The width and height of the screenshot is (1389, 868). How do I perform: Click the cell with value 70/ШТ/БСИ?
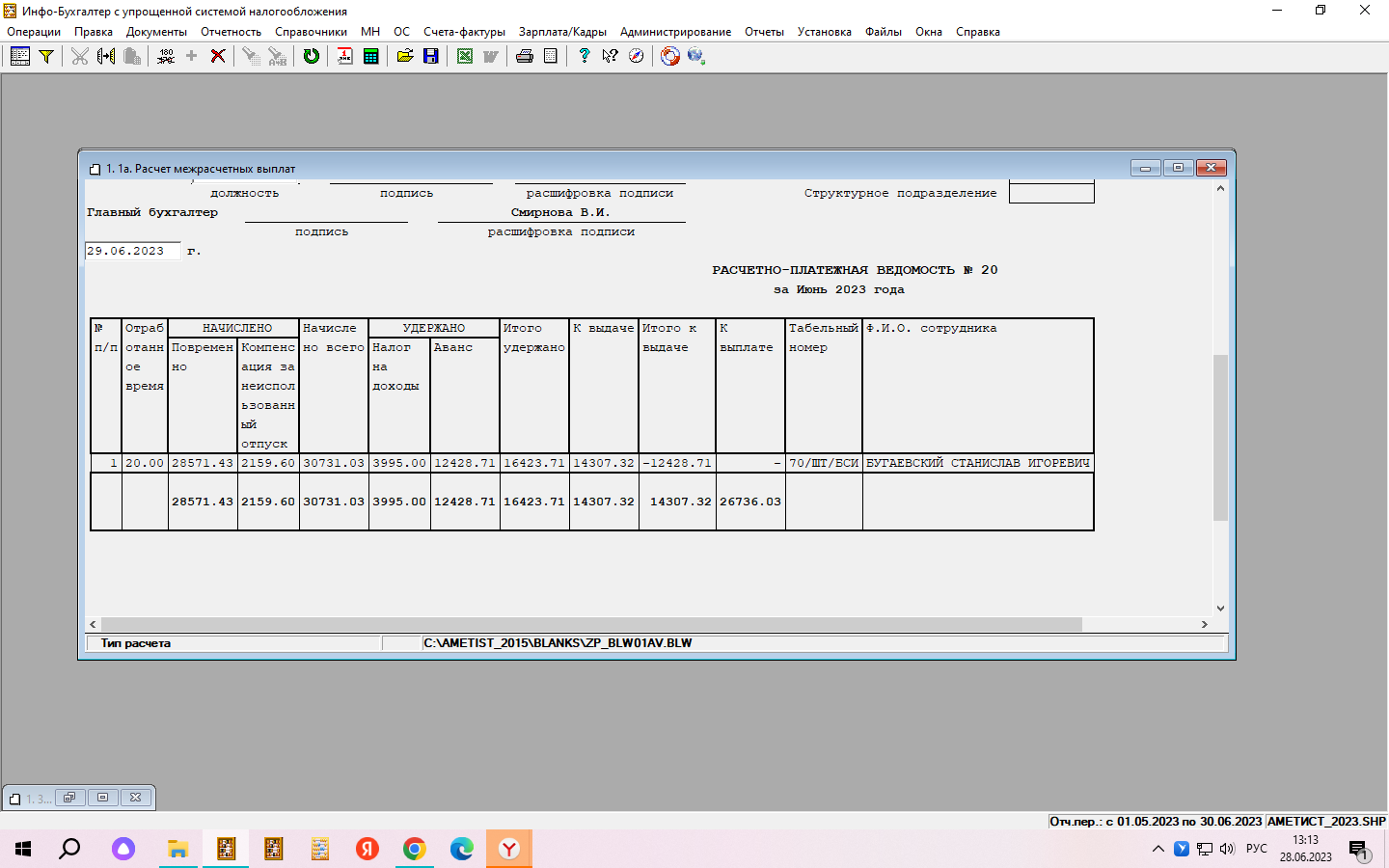pyautogui.click(x=824, y=463)
